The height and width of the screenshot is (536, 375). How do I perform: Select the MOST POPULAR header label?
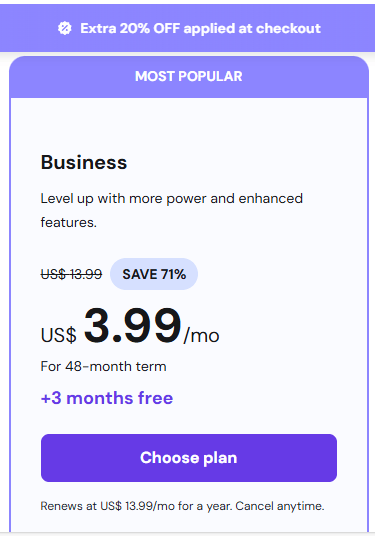pos(189,76)
